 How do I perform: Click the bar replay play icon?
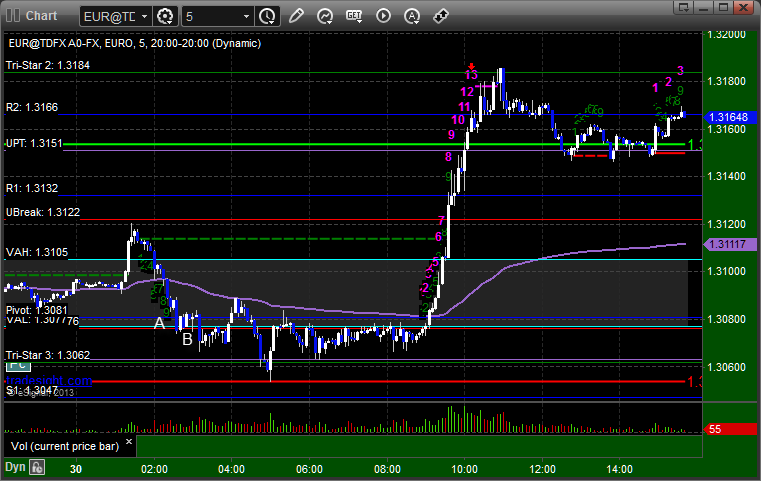pyautogui.click(x=383, y=16)
